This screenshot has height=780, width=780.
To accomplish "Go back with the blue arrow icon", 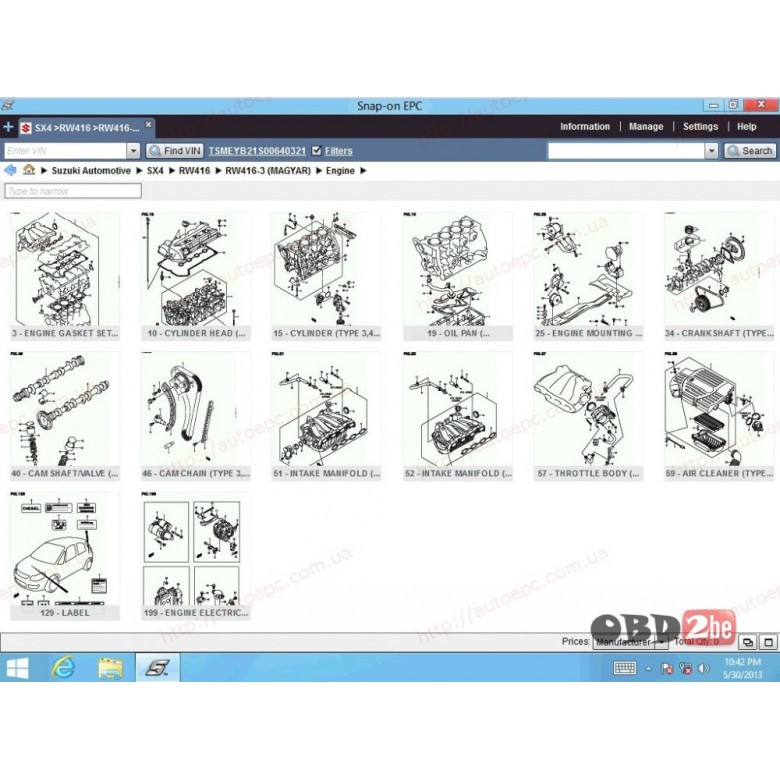I will (10, 170).
